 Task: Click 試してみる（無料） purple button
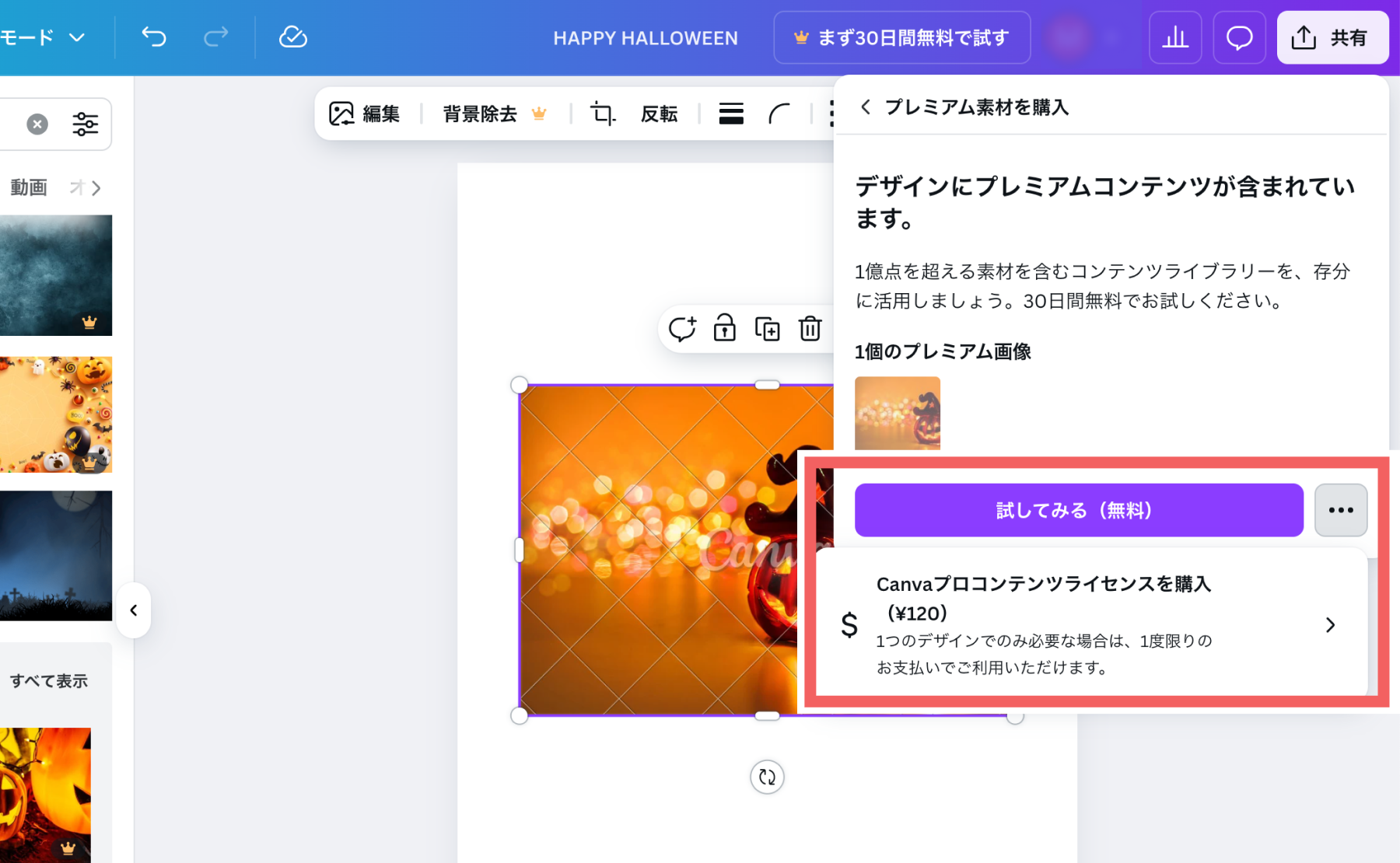click(1078, 510)
